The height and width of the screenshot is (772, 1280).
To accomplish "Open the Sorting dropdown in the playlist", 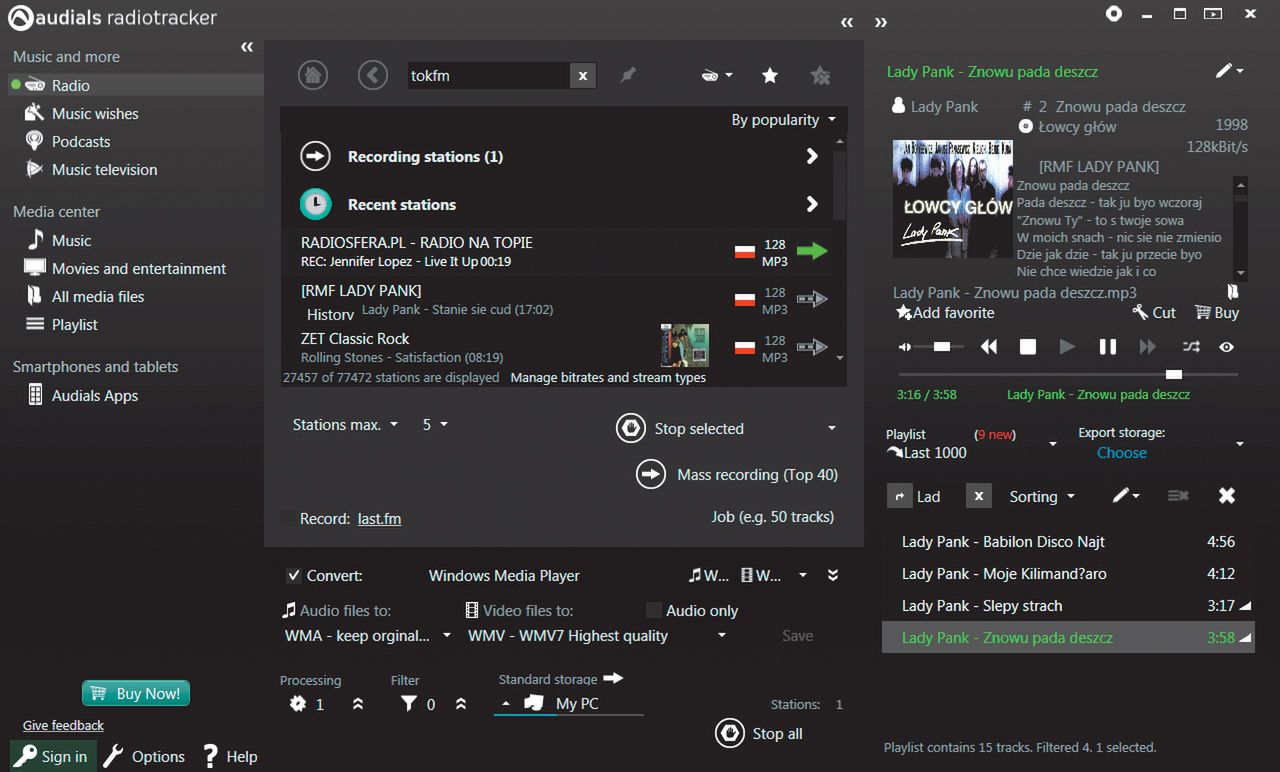I will 1042,496.
